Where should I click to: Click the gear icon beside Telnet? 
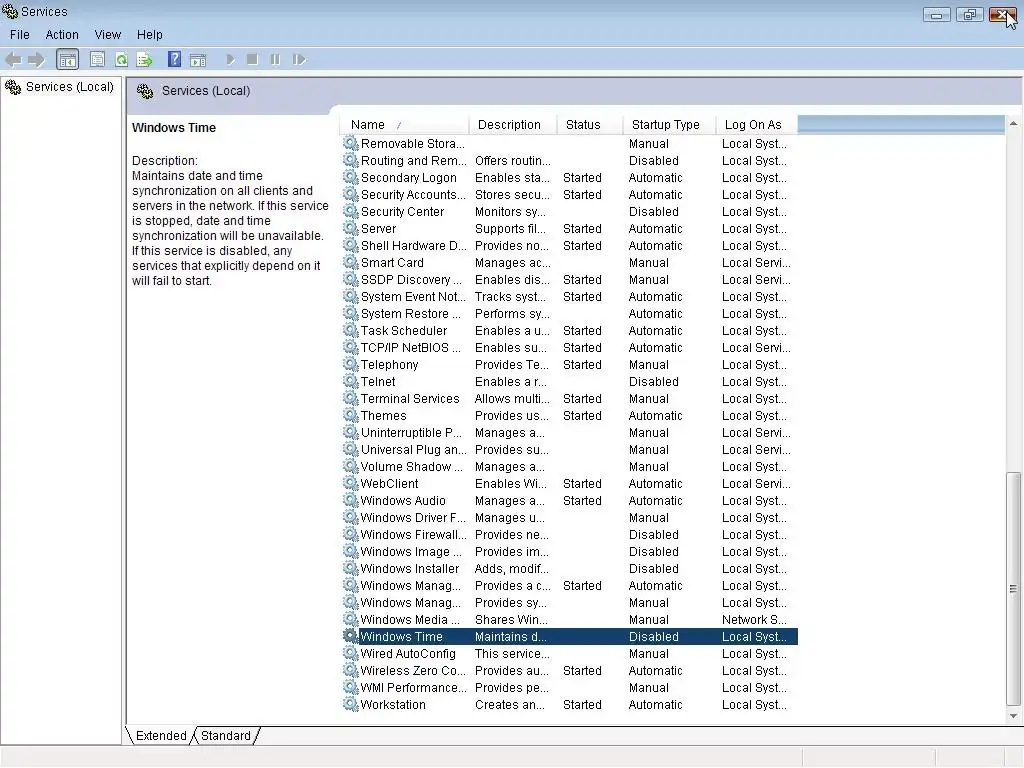(351, 381)
